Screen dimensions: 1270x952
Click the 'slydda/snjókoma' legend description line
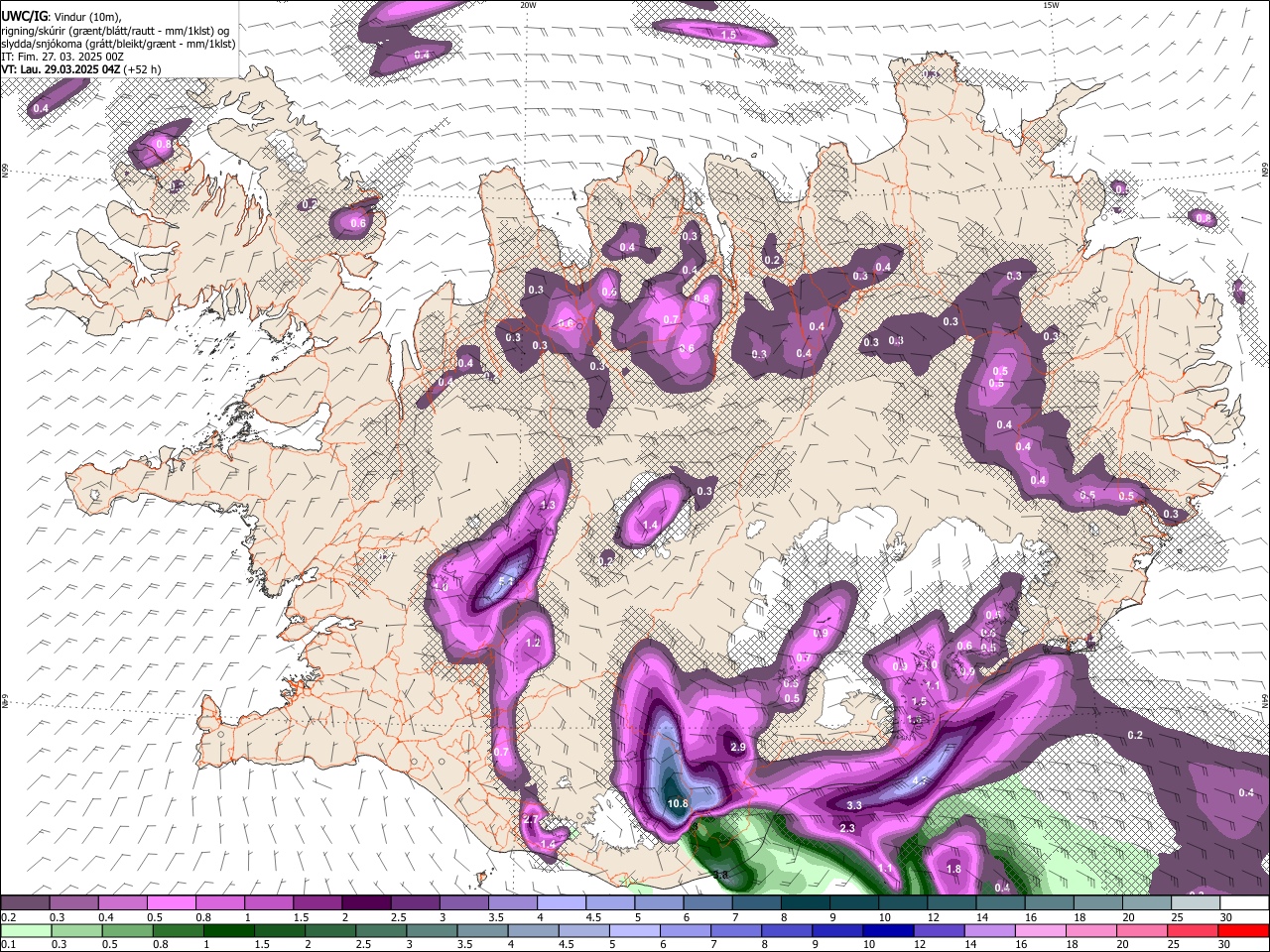(119, 44)
